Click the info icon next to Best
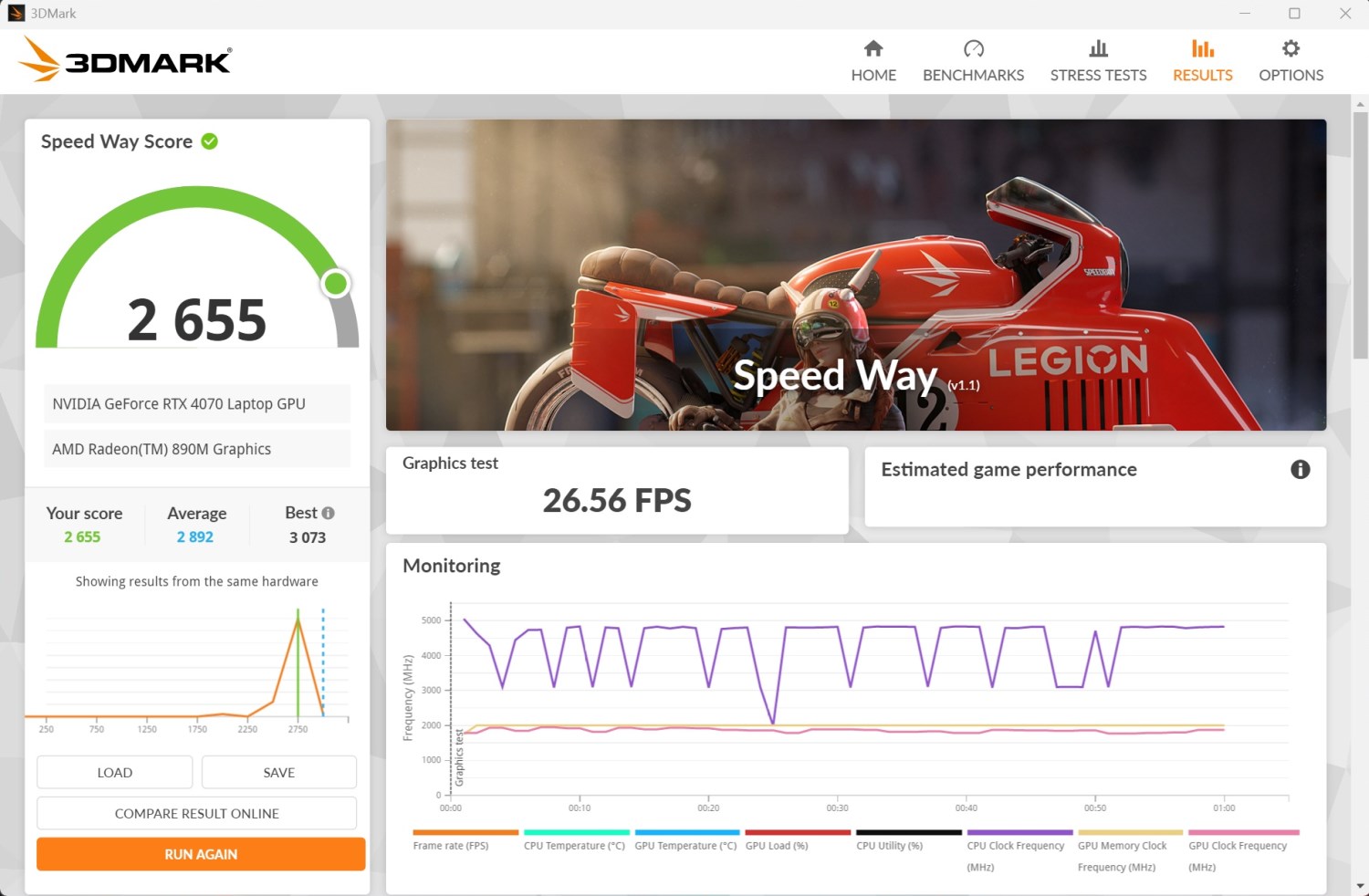Screen dimensions: 1369x896 coord(329,513)
